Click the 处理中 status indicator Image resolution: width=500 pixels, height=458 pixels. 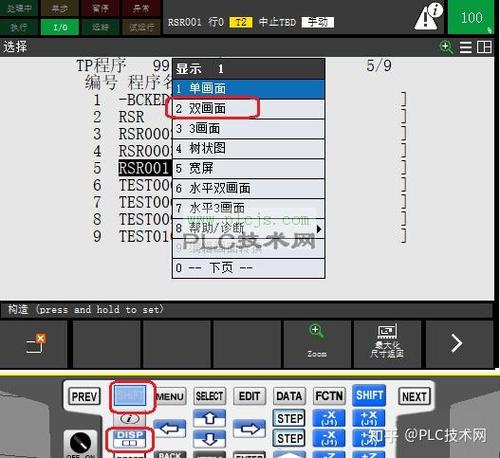pyautogui.click(x=19, y=8)
